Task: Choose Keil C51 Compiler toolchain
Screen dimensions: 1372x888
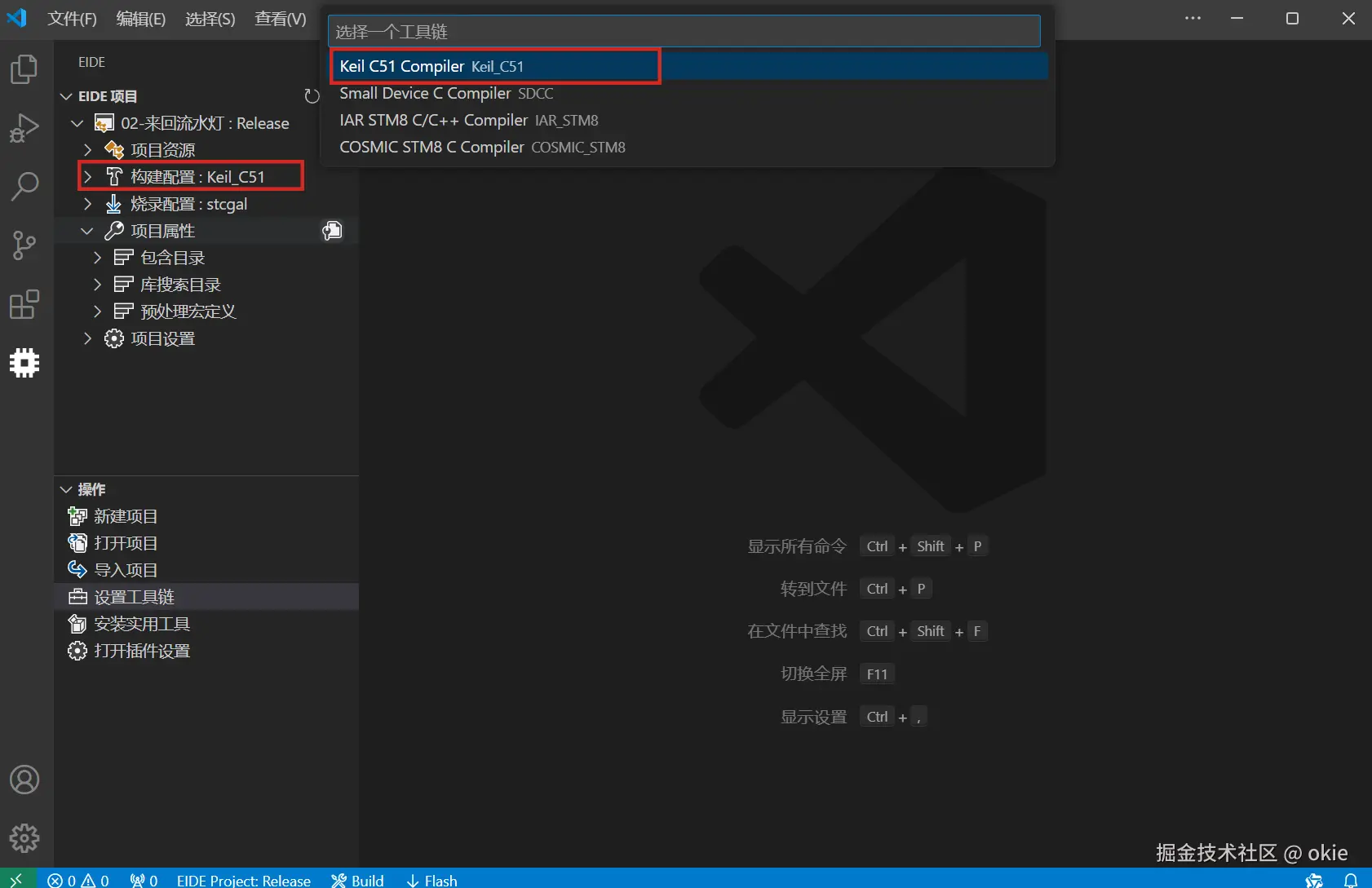Action: point(688,66)
